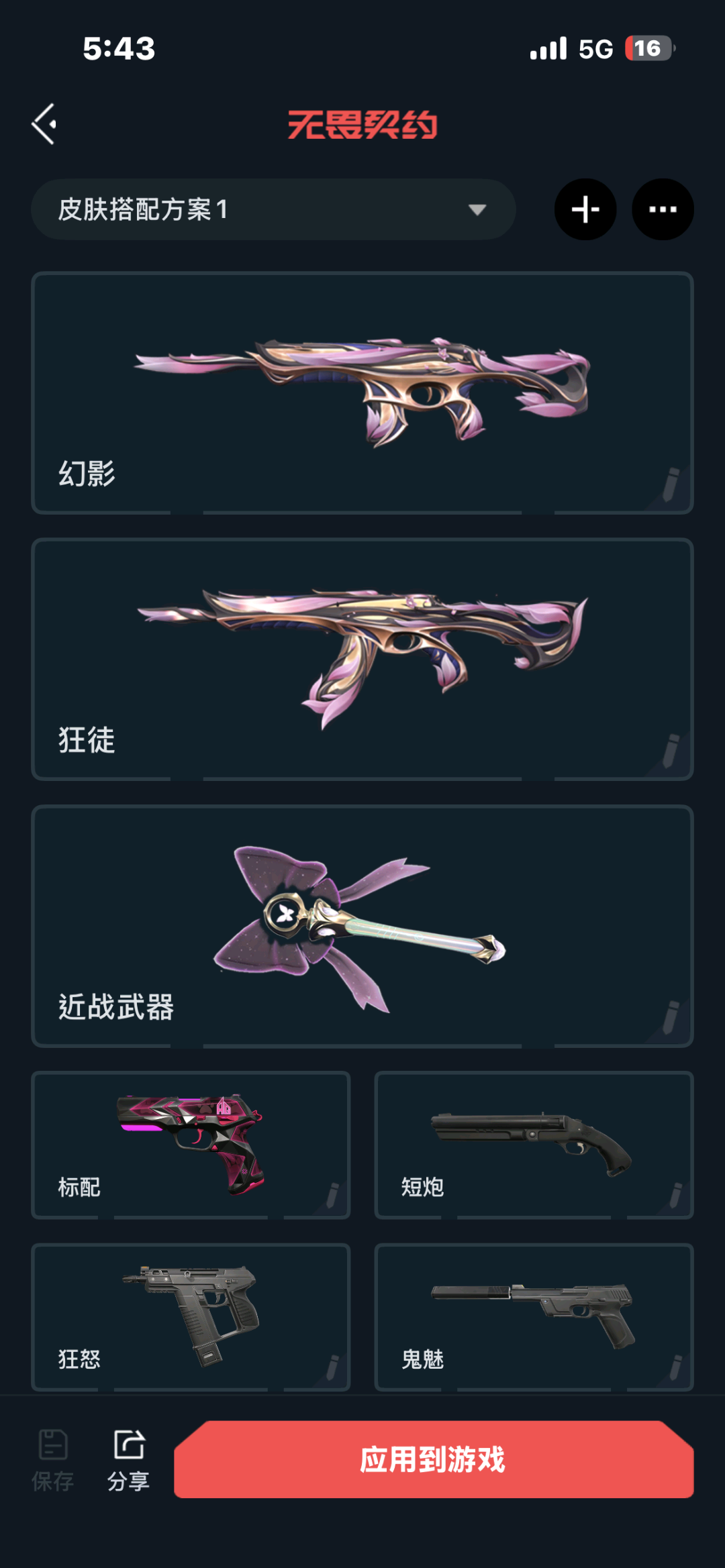Tap the back arrow icon
Image resolution: width=725 pixels, height=1568 pixels.
(44, 124)
